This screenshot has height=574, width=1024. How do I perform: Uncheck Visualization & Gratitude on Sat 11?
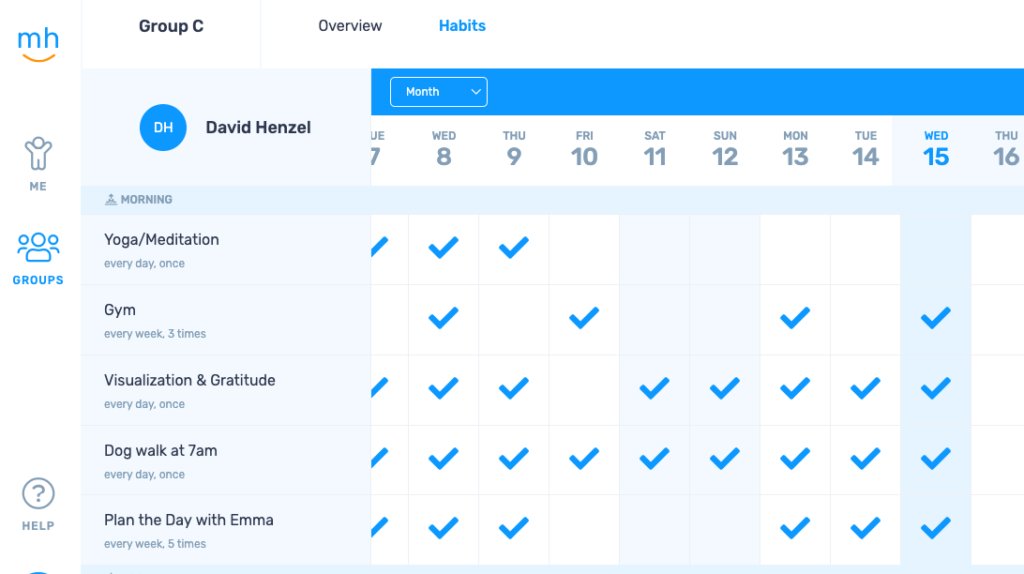pyautogui.click(x=654, y=389)
